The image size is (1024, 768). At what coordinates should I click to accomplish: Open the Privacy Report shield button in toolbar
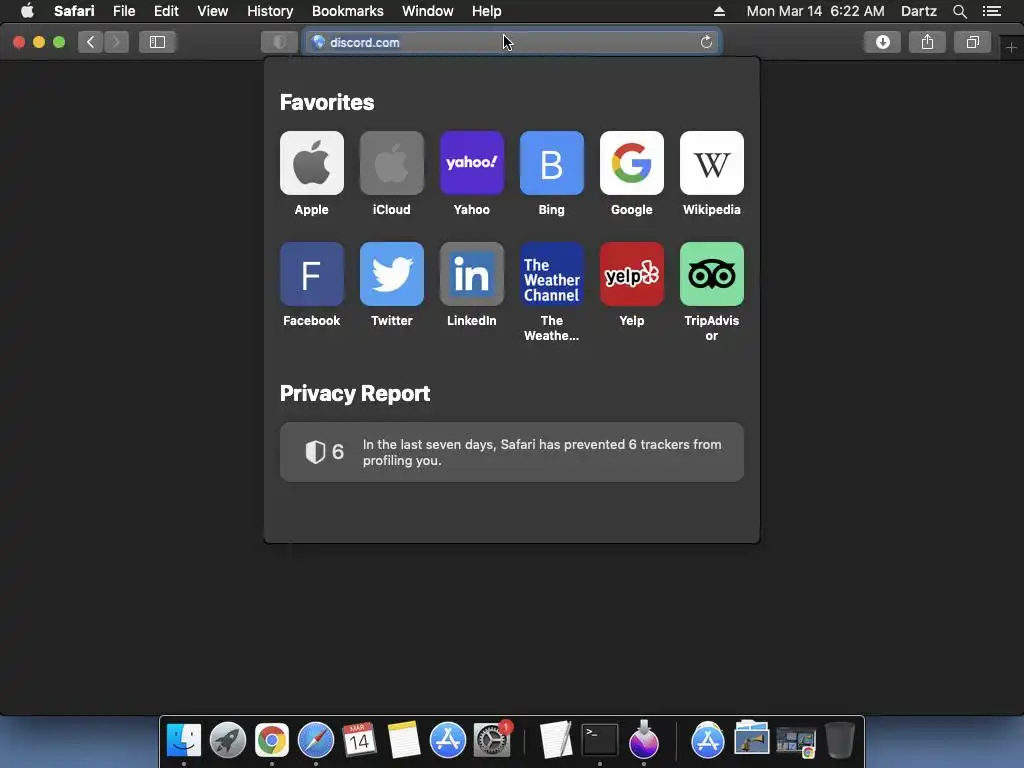tap(280, 42)
